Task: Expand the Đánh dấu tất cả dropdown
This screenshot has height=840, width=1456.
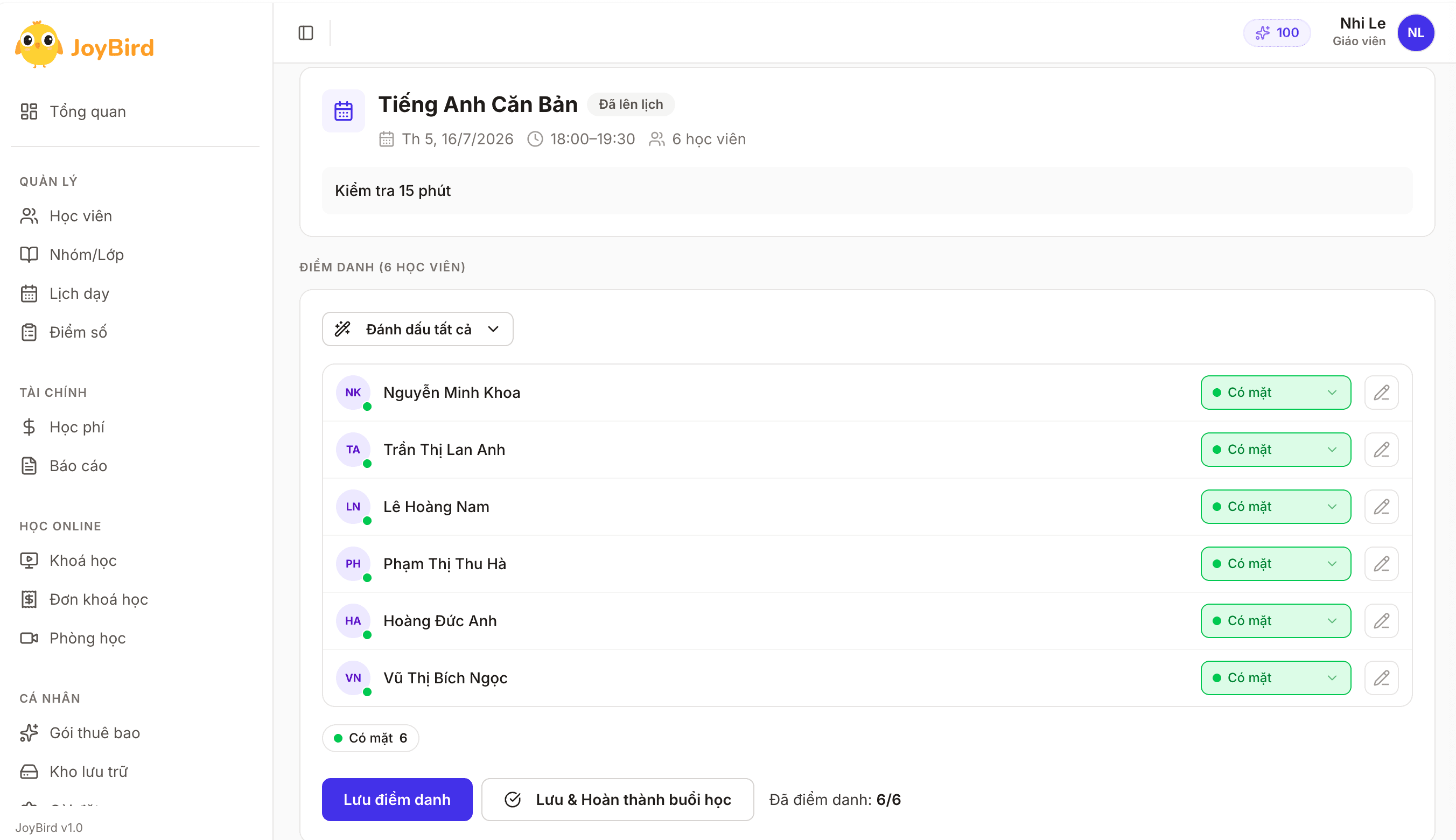Action: (x=418, y=329)
